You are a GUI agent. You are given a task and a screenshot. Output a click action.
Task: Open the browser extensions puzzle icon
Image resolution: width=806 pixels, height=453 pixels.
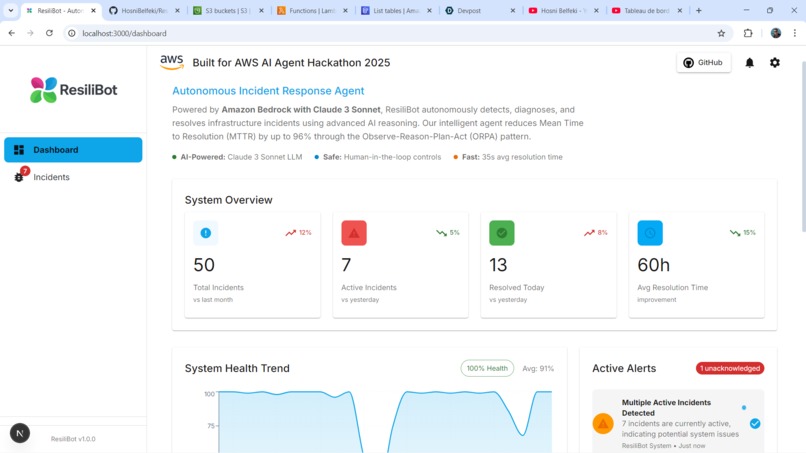[748, 33]
